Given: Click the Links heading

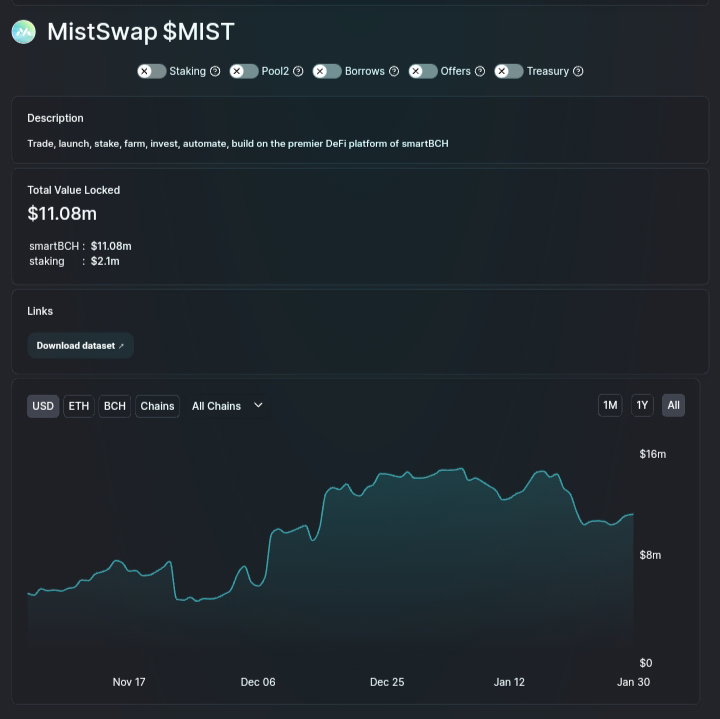Looking at the screenshot, I should [40, 311].
